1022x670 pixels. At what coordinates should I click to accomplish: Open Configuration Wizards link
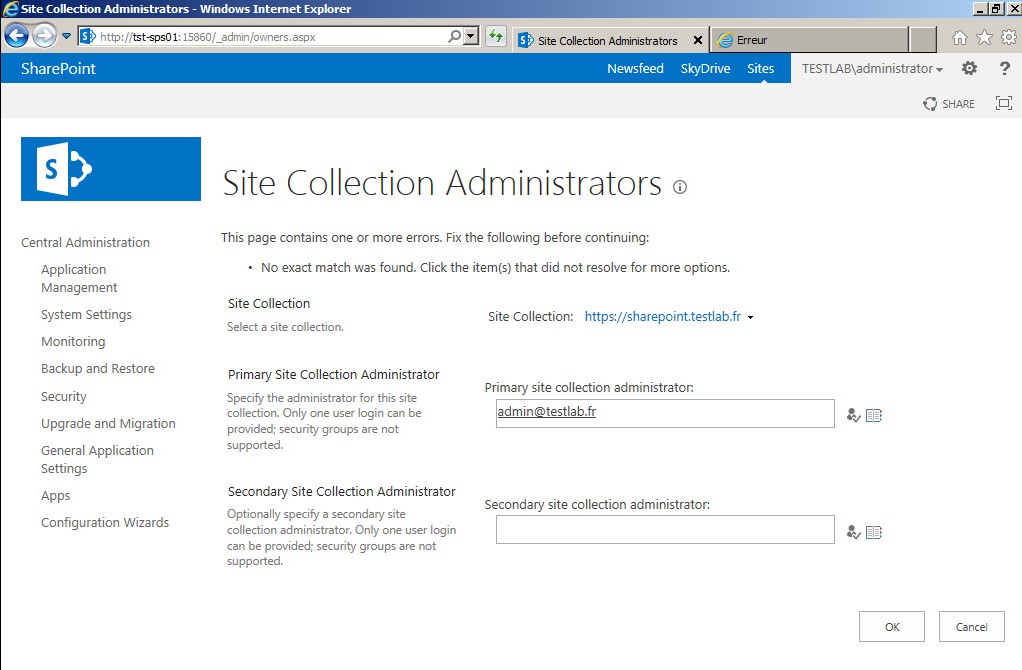pyautogui.click(x=105, y=522)
